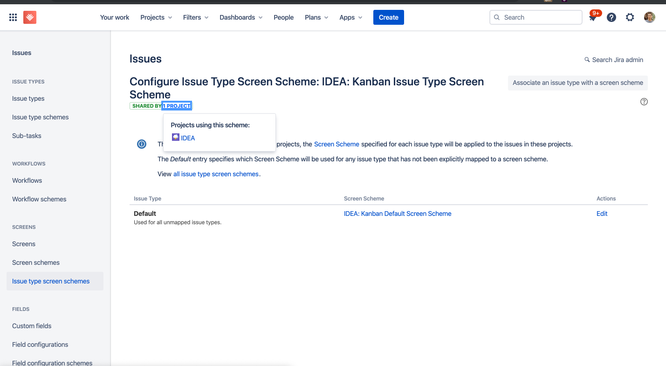Expand the Filters dropdown
The image size is (666, 366).
tap(196, 17)
